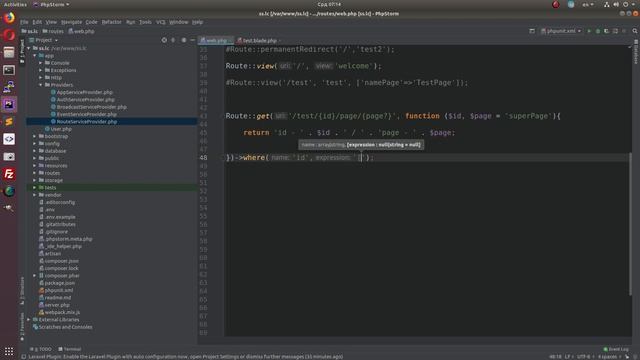
Task: Expand the Console folder
Action: [x=41, y=63]
